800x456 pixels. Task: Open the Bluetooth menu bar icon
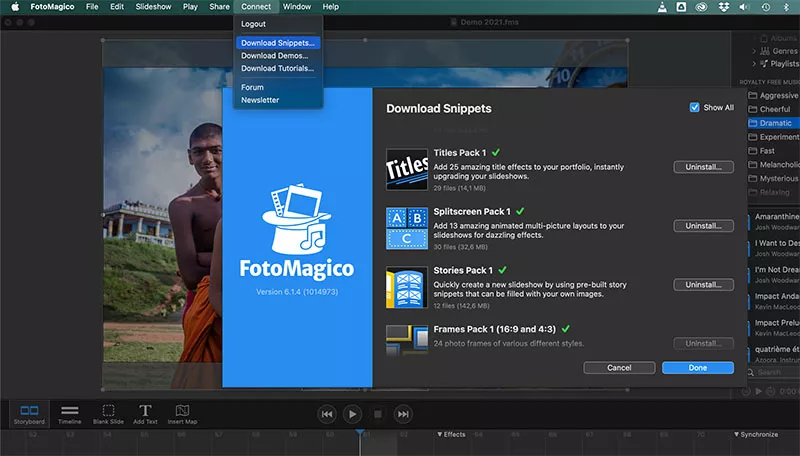[786, 7]
